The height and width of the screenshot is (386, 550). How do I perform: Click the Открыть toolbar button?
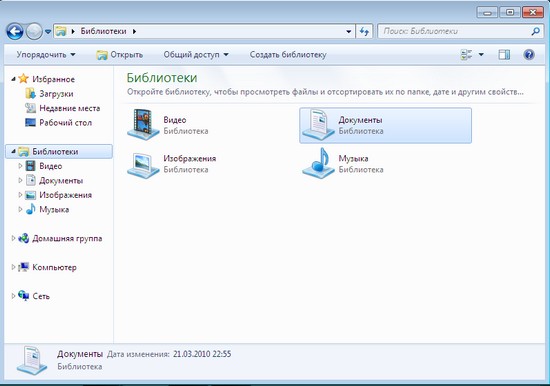point(120,55)
